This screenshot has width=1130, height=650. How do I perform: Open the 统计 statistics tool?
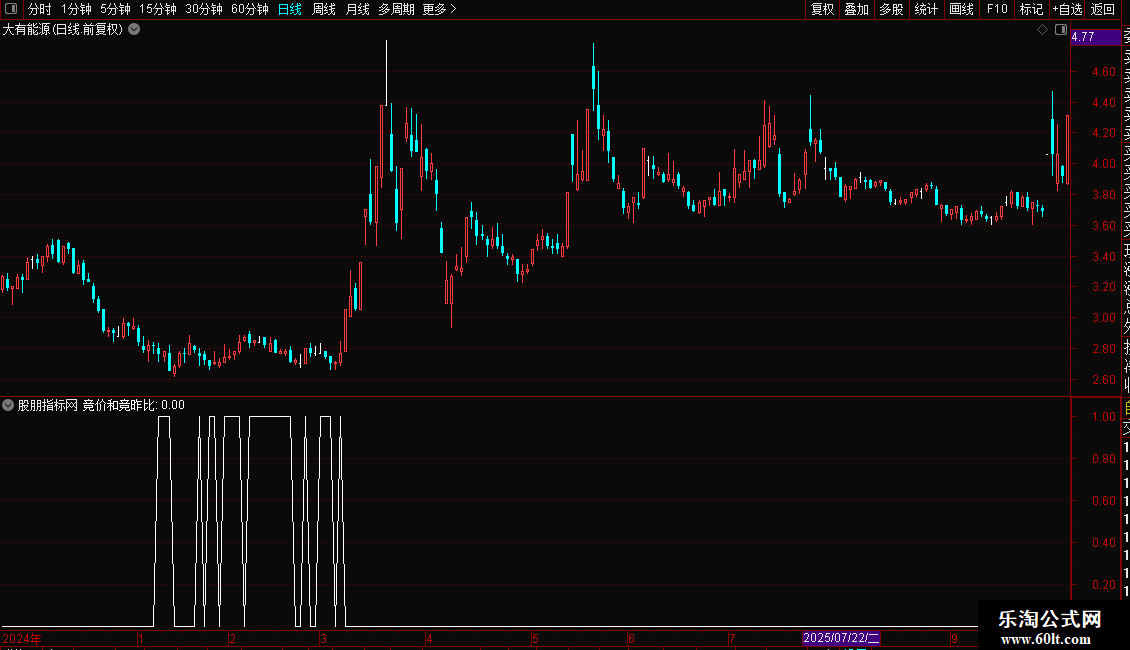click(x=926, y=9)
